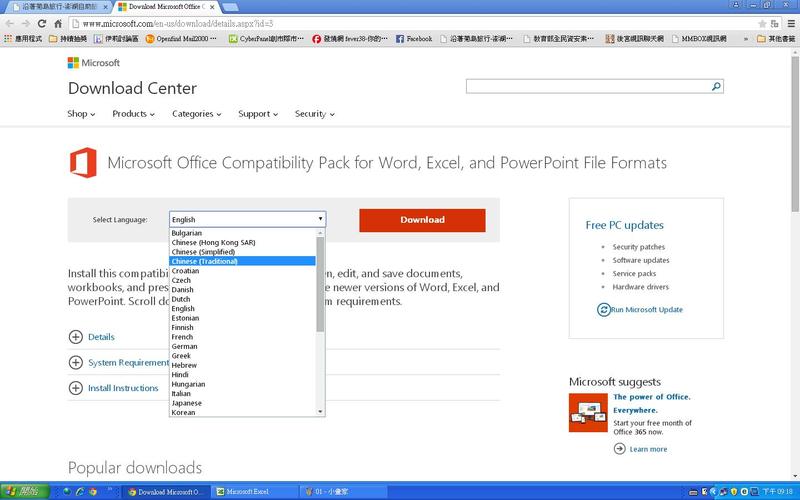This screenshot has height=500, width=800.
Task: Click the search magnifier icon
Action: click(716, 86)
